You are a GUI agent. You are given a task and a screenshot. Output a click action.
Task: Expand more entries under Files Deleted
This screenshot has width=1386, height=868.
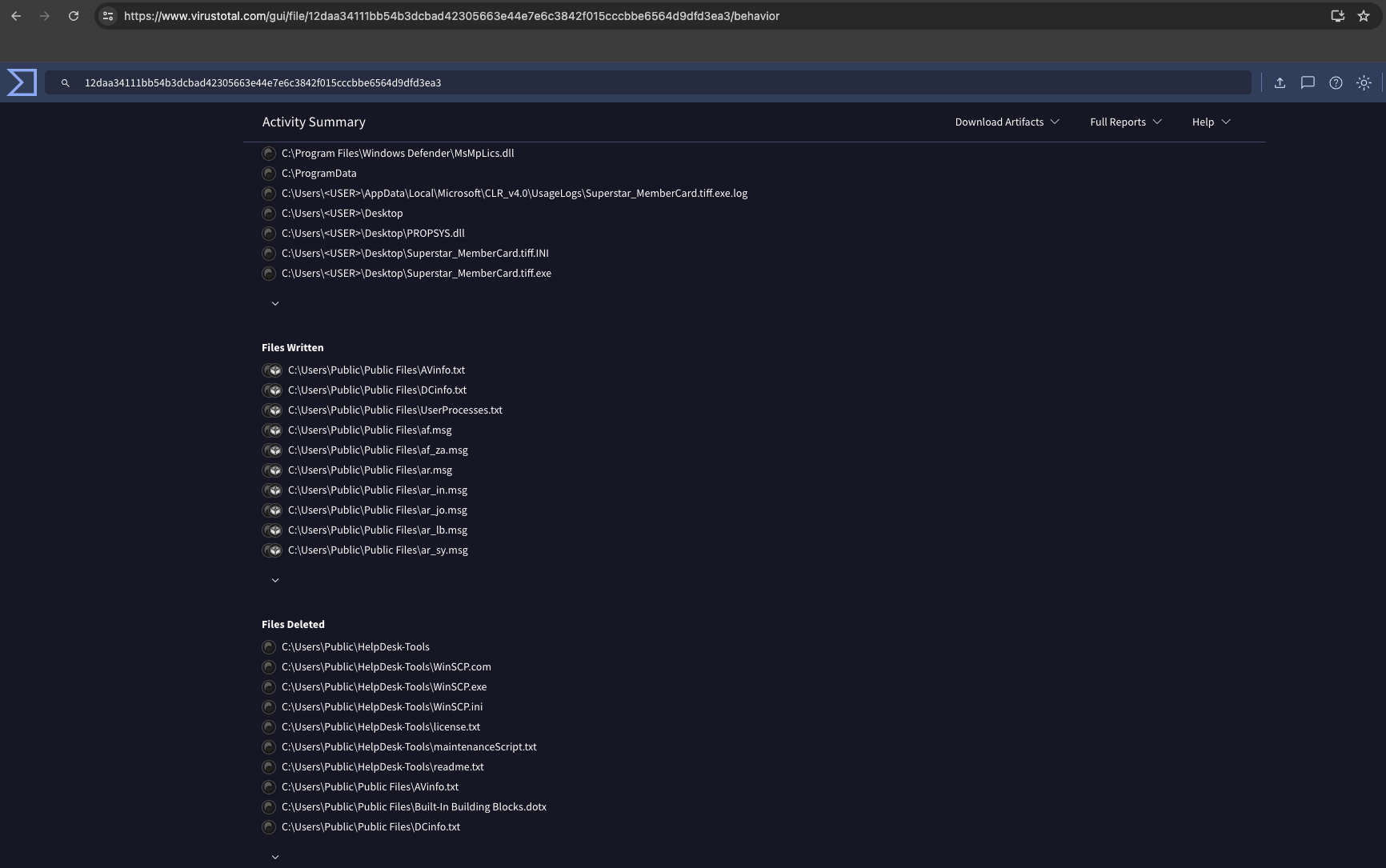coord(275,857)
